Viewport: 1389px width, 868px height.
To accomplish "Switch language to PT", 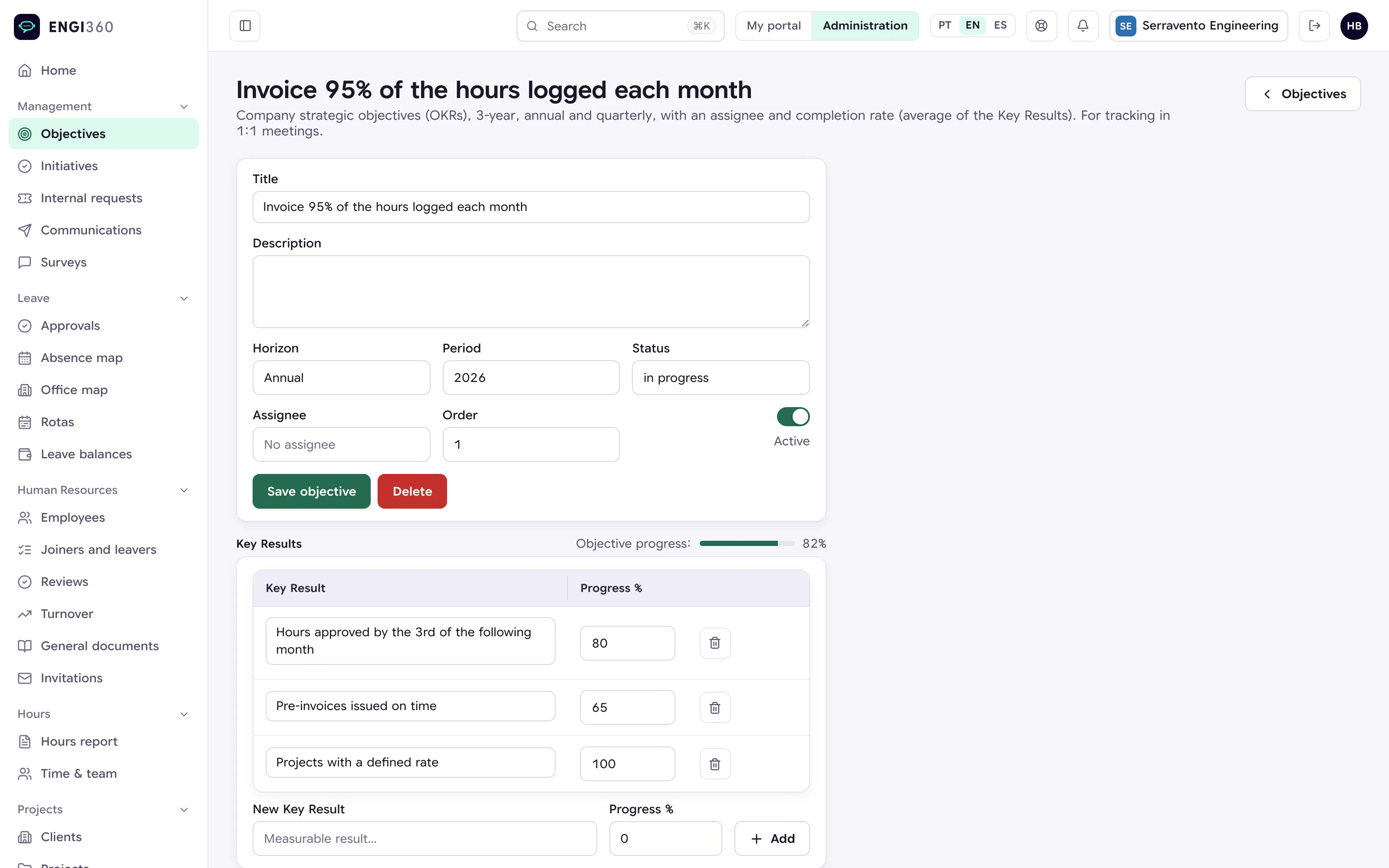I will point(944,25).
